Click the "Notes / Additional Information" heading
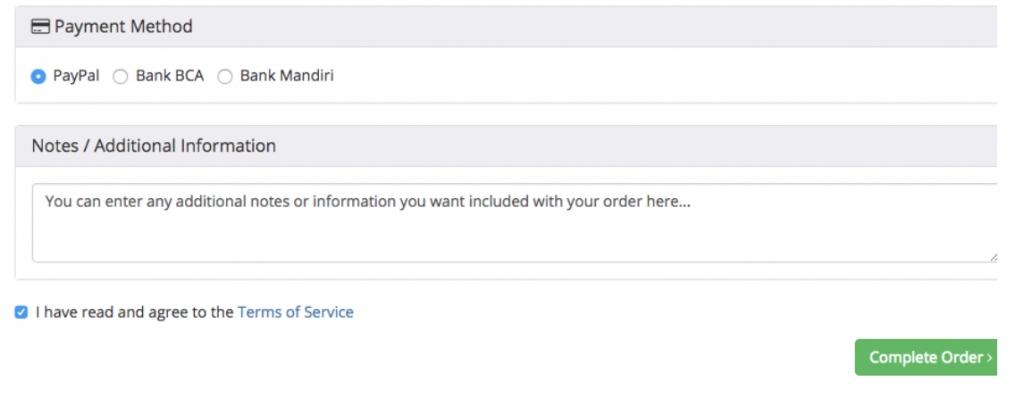1024x407 pixels. pyautogui.click(x=154, y=146)
